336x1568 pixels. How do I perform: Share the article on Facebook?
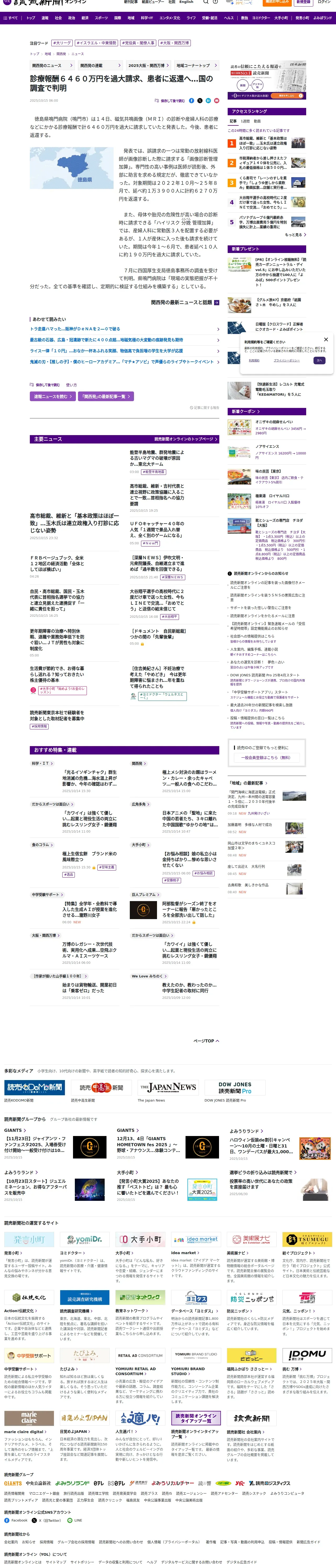pyautogui.click(x=192, y=100)
